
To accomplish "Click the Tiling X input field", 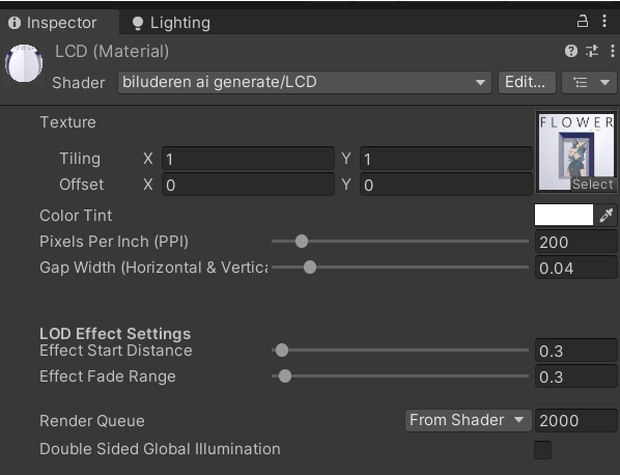I will pyautogui.click(x=248, y=159).
